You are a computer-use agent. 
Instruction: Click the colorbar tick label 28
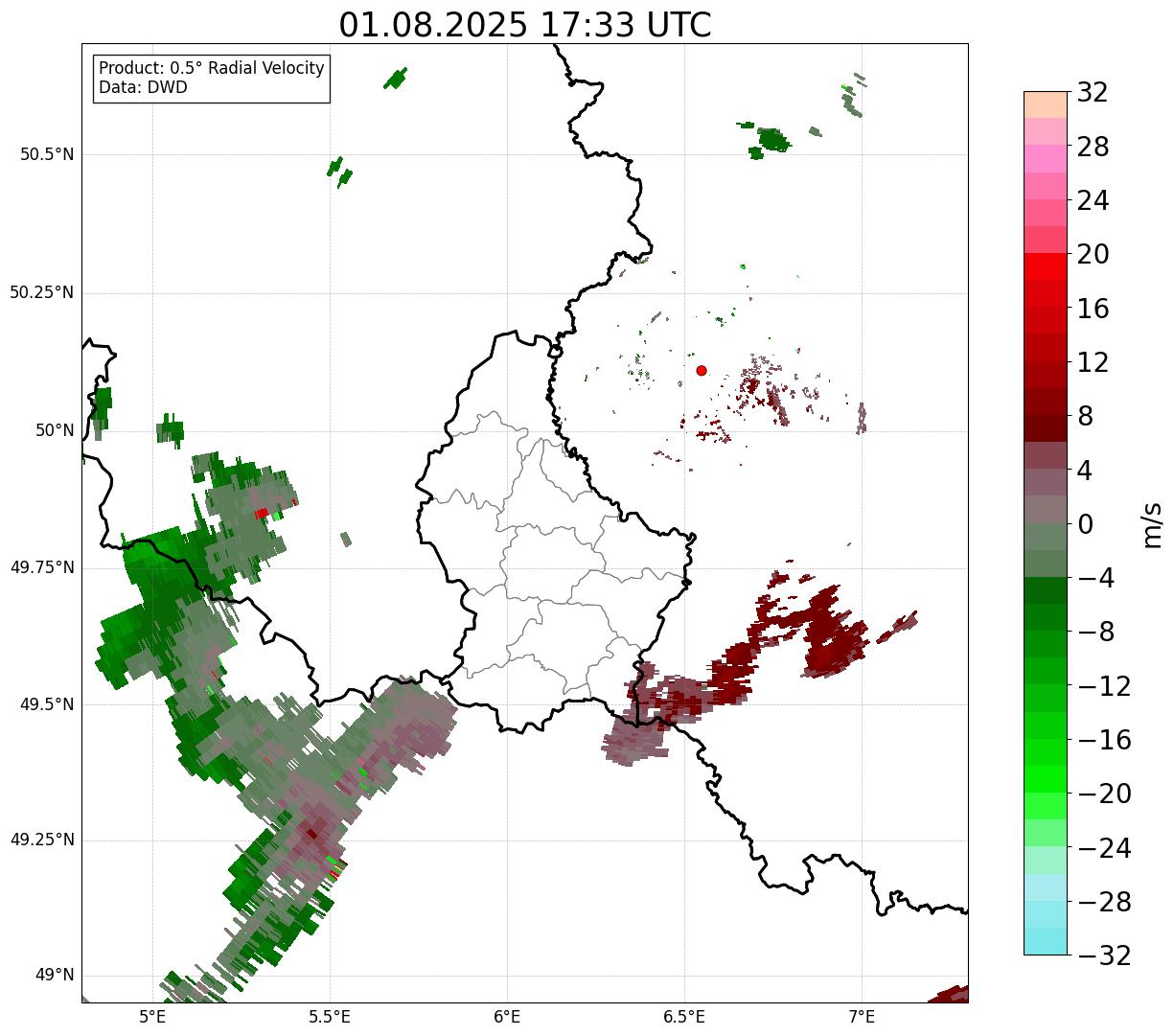(1093, 147)
